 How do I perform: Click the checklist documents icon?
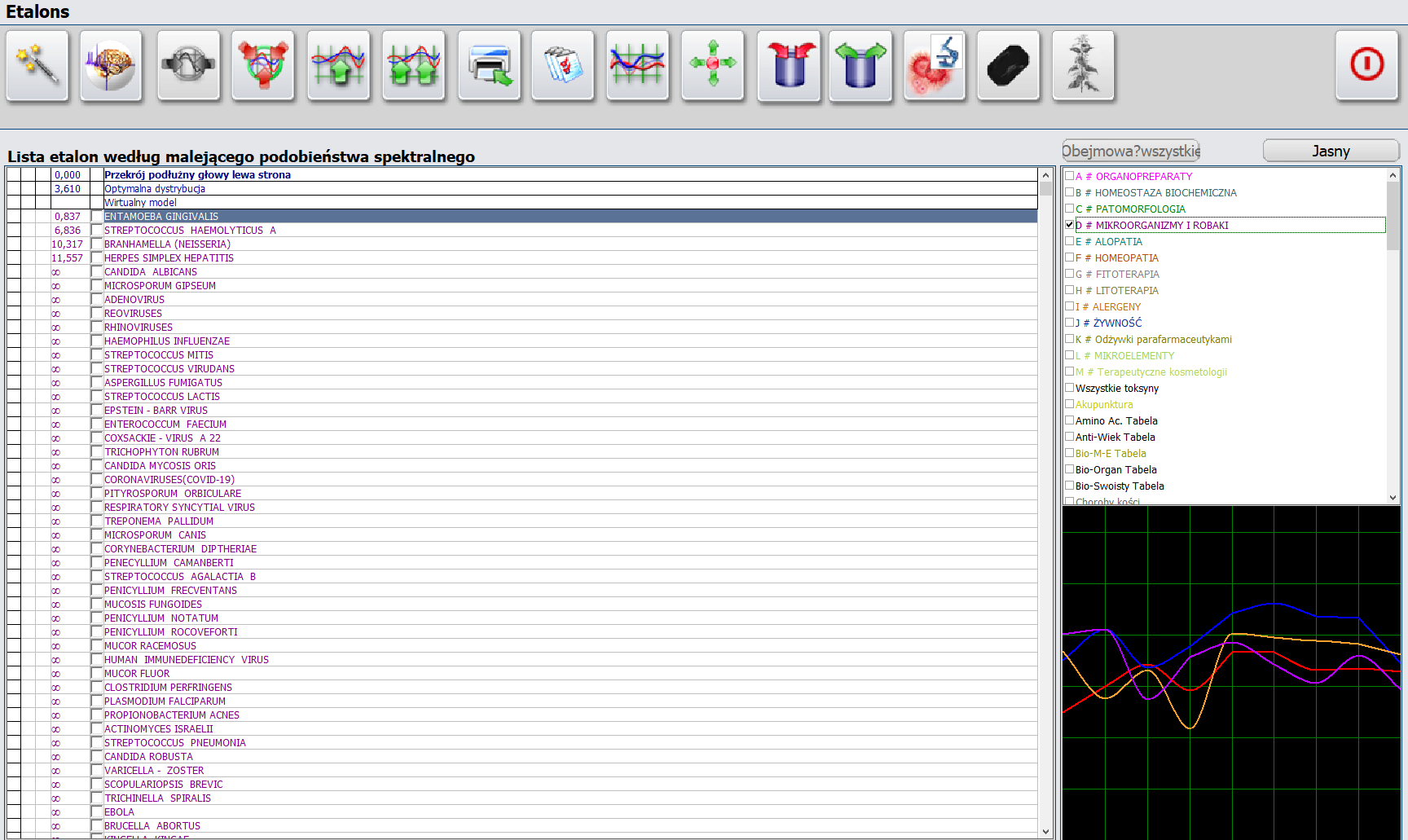tap(563, 66)
